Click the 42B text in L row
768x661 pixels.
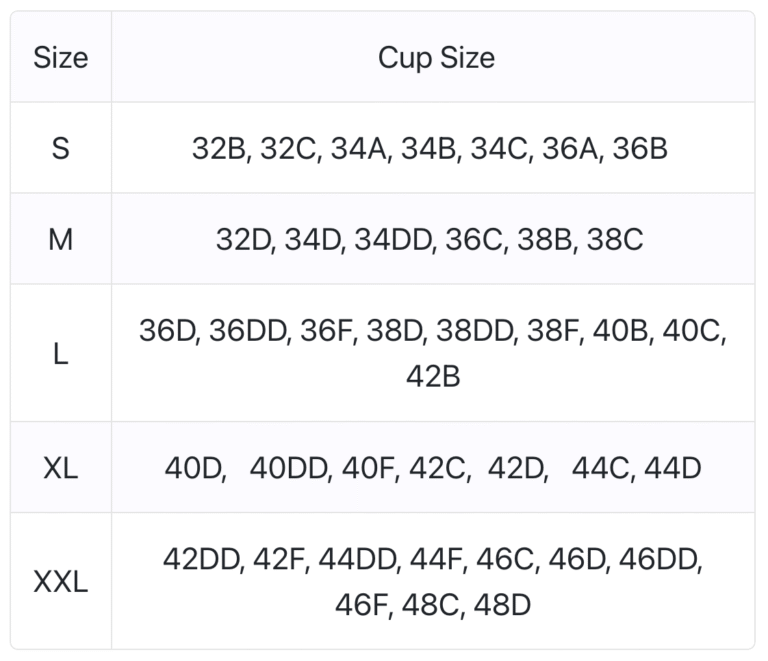[x=433, y=376]
